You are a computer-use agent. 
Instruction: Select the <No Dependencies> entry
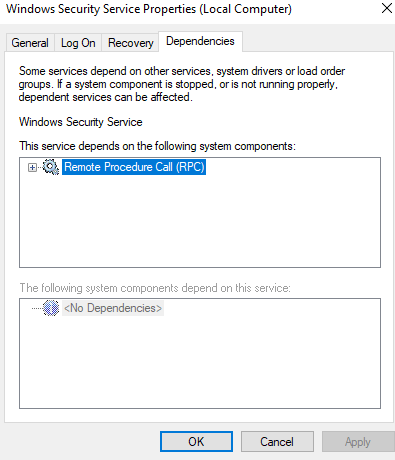(x=113, y=308)
